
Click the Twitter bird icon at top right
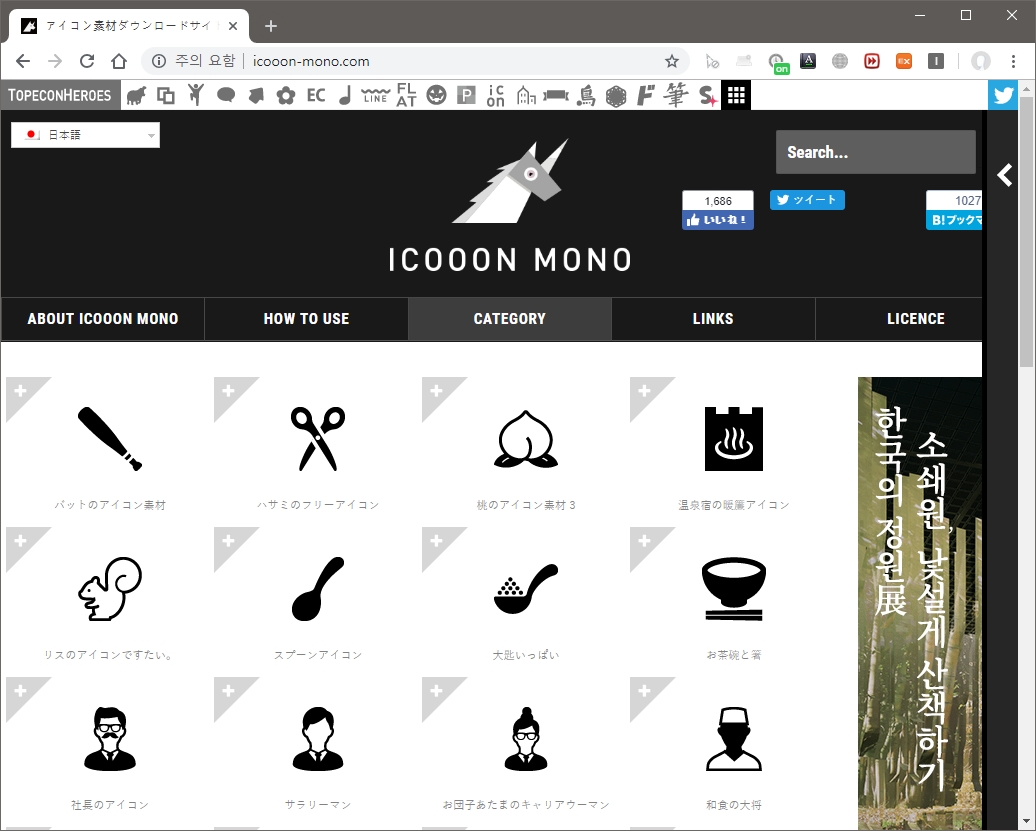tap(1003, 95)
